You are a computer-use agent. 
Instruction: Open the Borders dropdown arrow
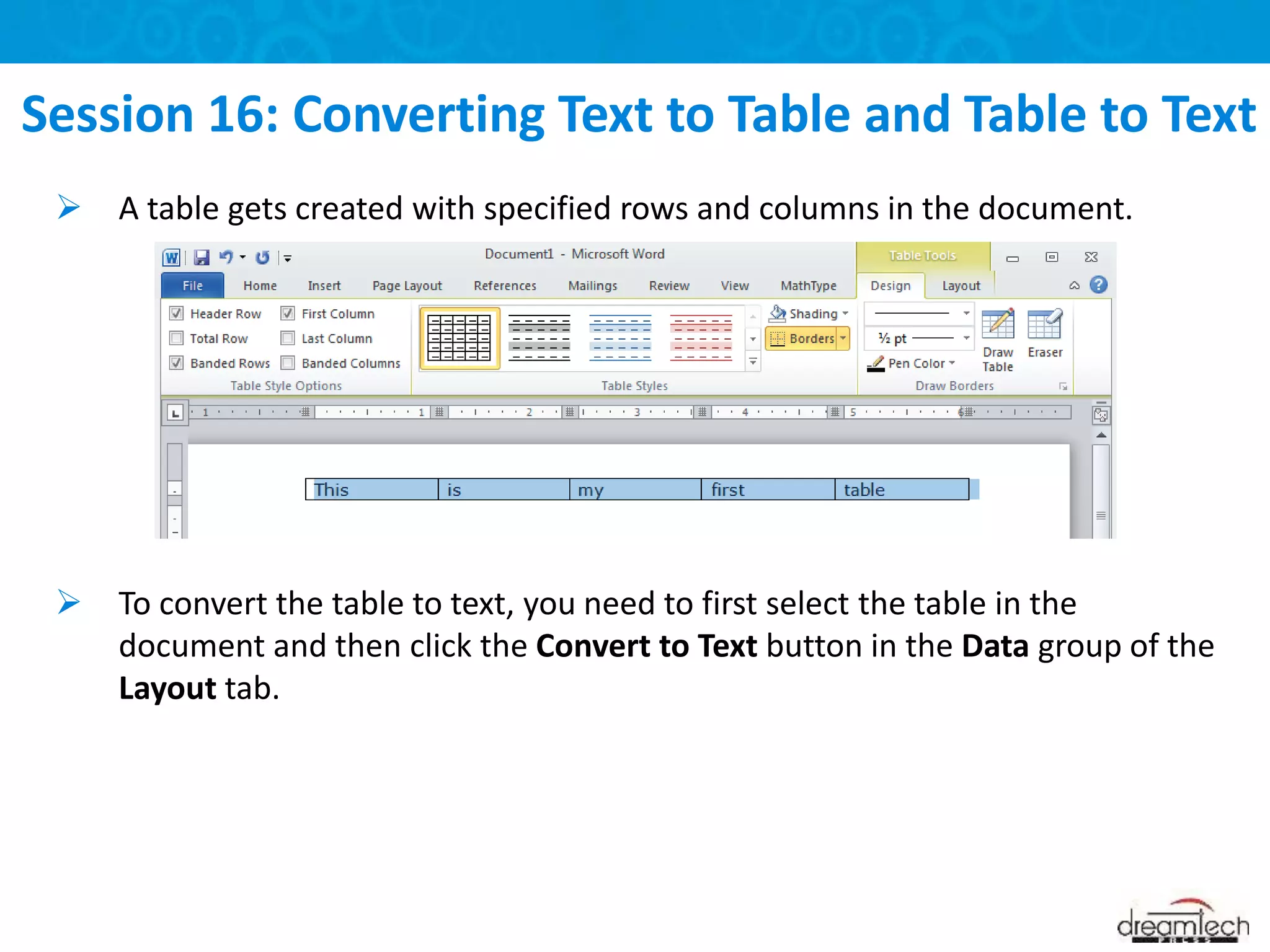click(843, 338)
